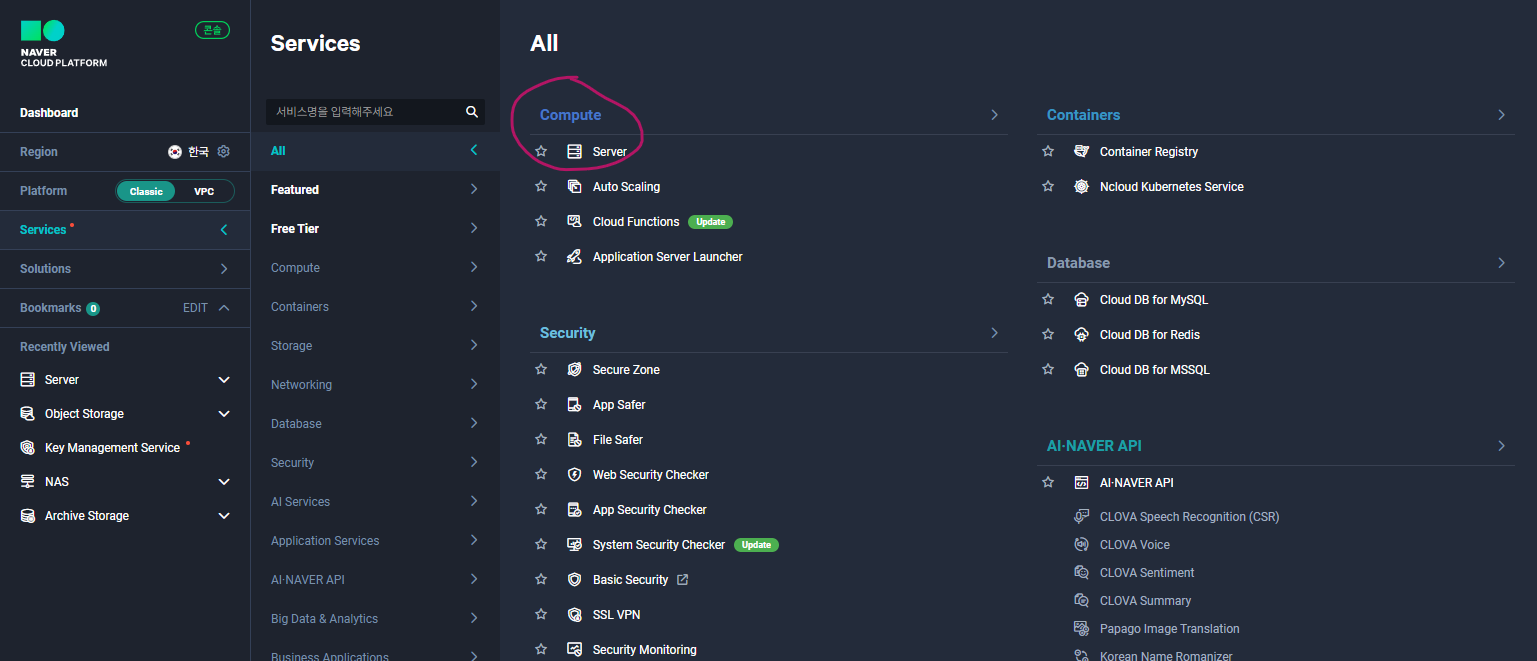Star Cloud DB for MySQL
This screenshot has height=661, width=1537.
coord(1048,300)
